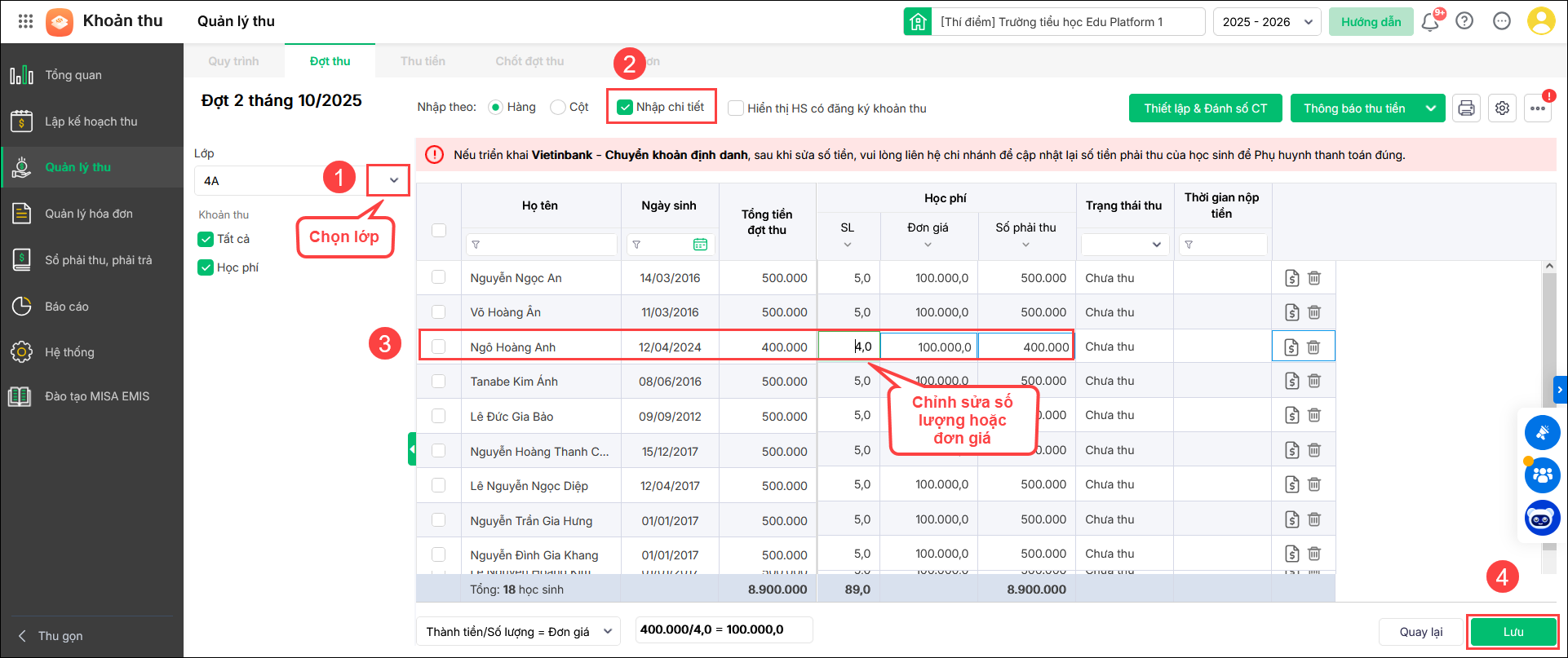Screen dimensions: 1568x658
Task: Open the school year 2025 - 2026 dropdown
Action: click(x=1267, y=22)
